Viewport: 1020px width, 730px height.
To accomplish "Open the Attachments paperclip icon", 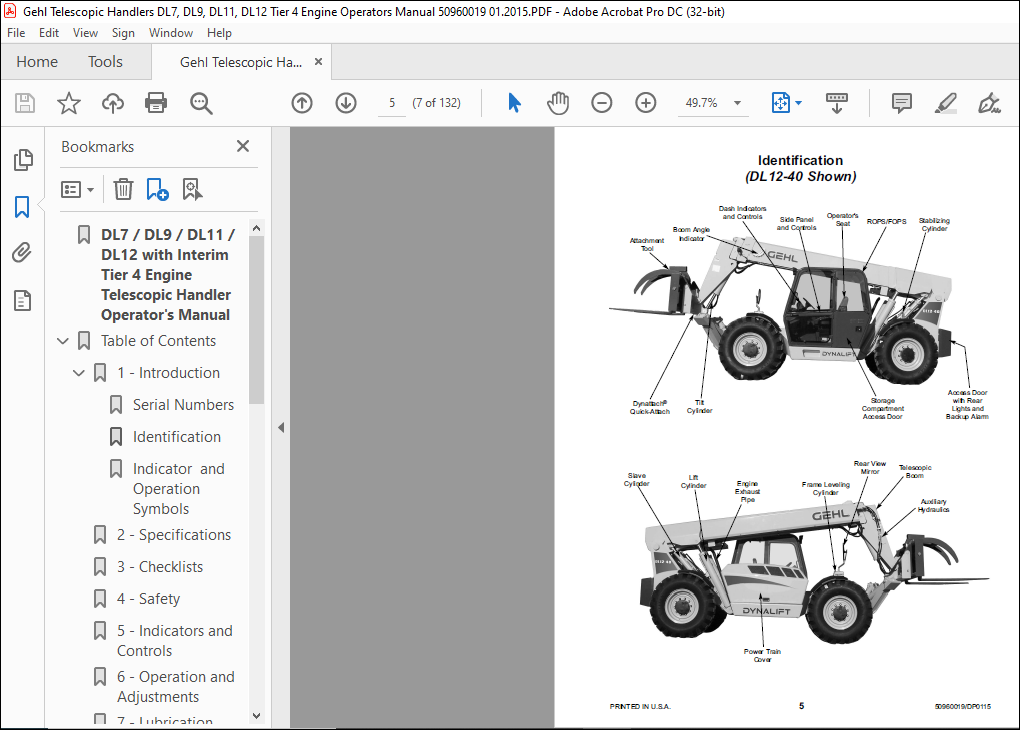I will 22,252.
